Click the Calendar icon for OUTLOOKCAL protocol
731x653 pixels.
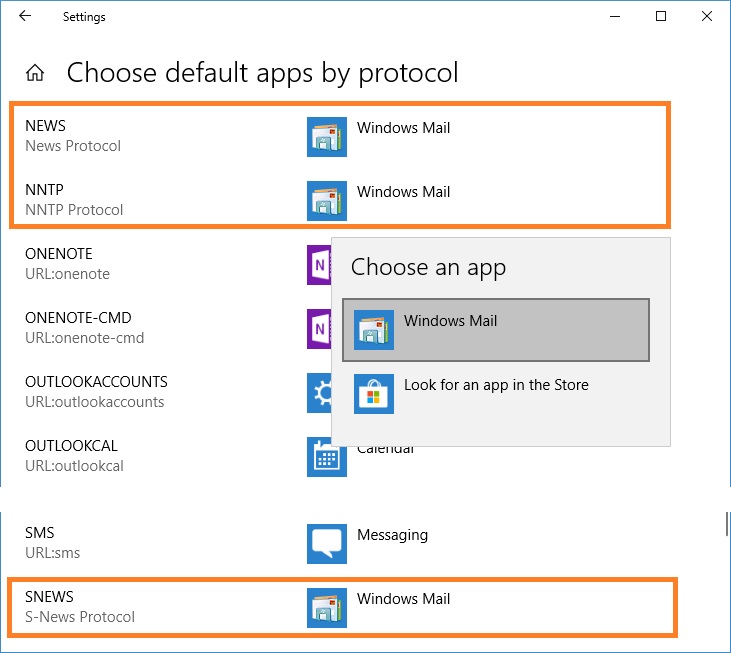(327, 457)
